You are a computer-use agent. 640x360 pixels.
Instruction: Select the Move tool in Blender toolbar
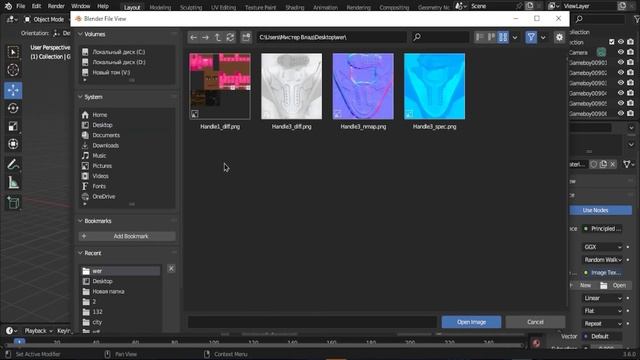pos(13,90)
